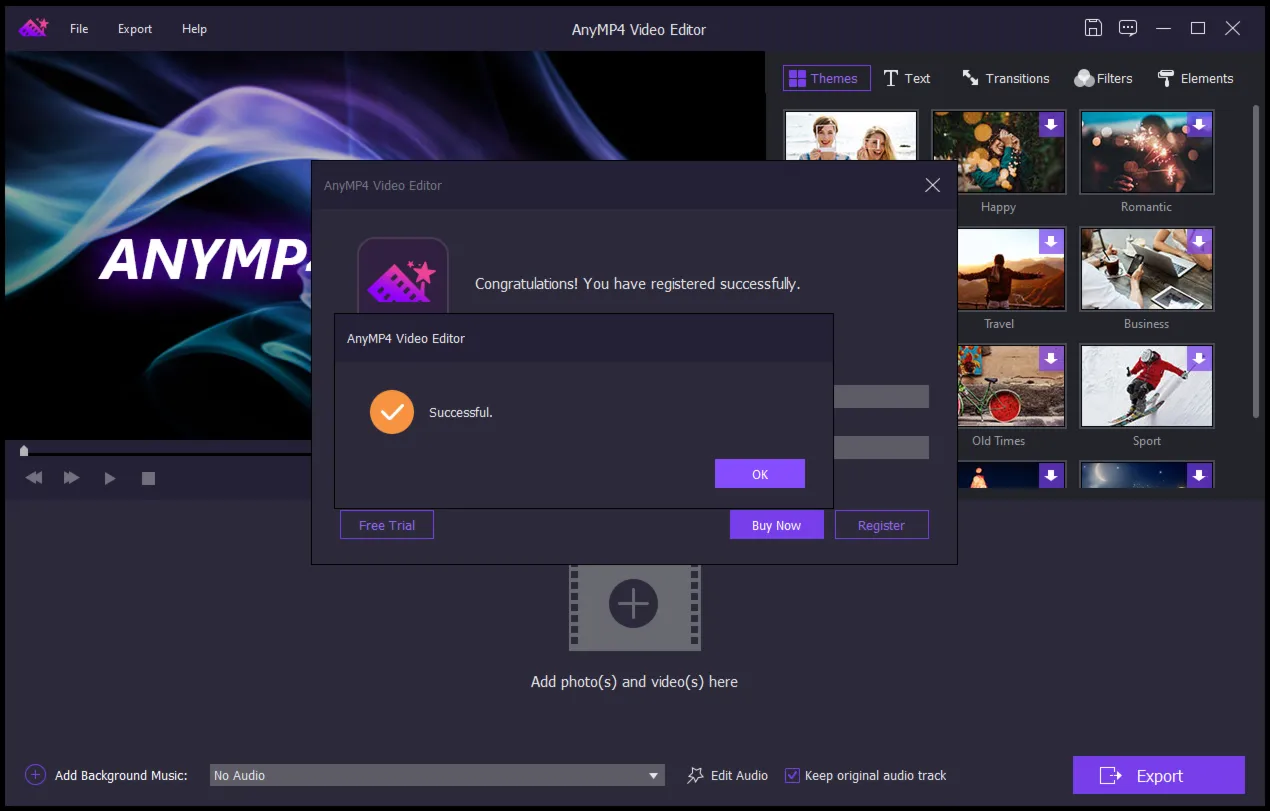Download the Old Times theme via arrow icon

click(1051, 359)
